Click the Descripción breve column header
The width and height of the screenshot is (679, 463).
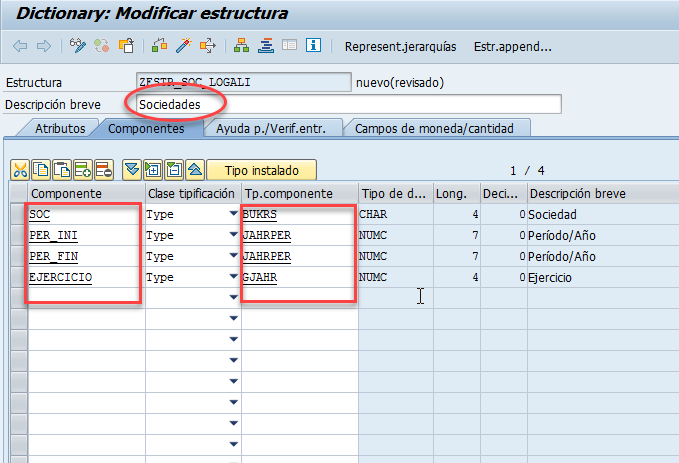coord(603,193)
